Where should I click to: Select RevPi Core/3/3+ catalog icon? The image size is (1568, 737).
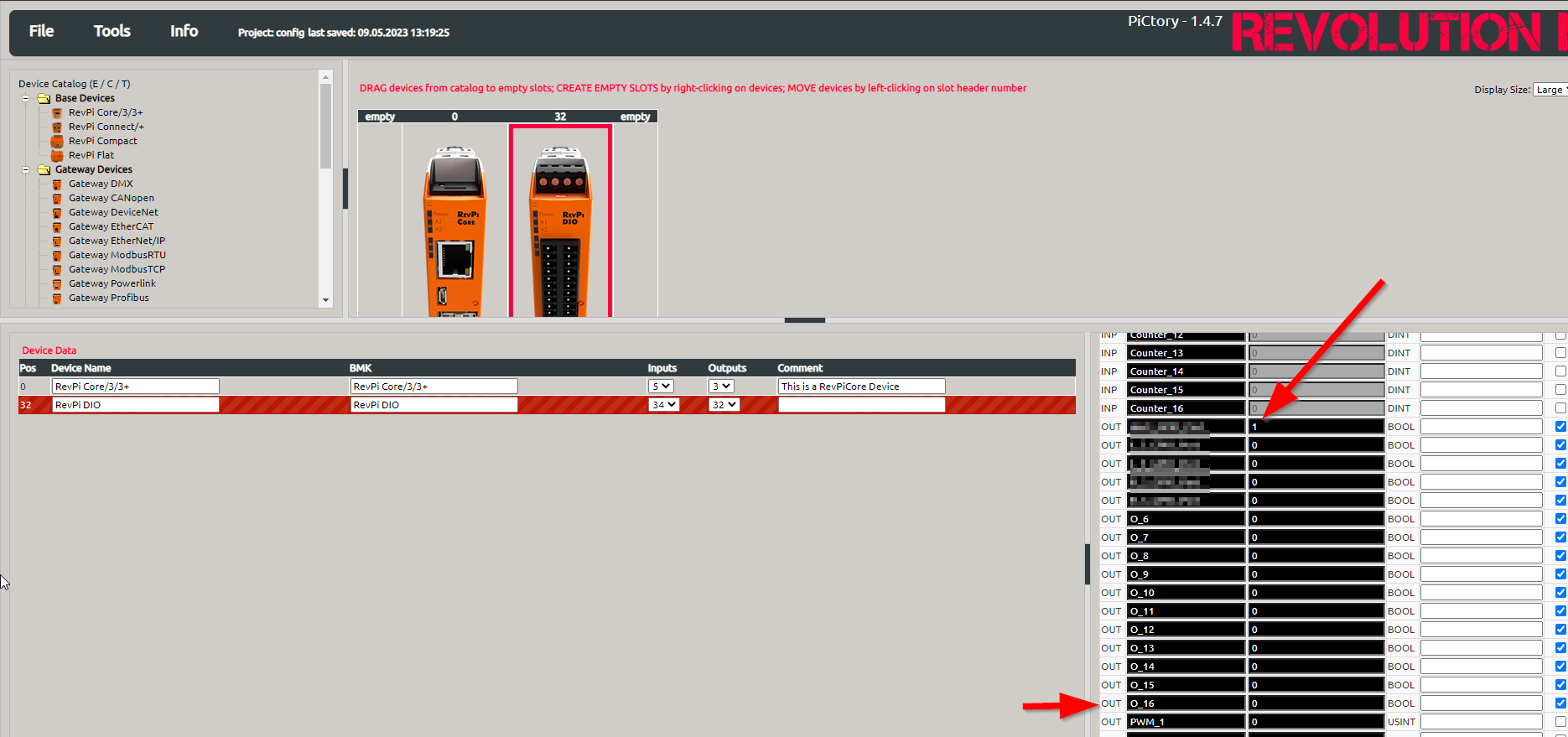[x=57, y=112]
